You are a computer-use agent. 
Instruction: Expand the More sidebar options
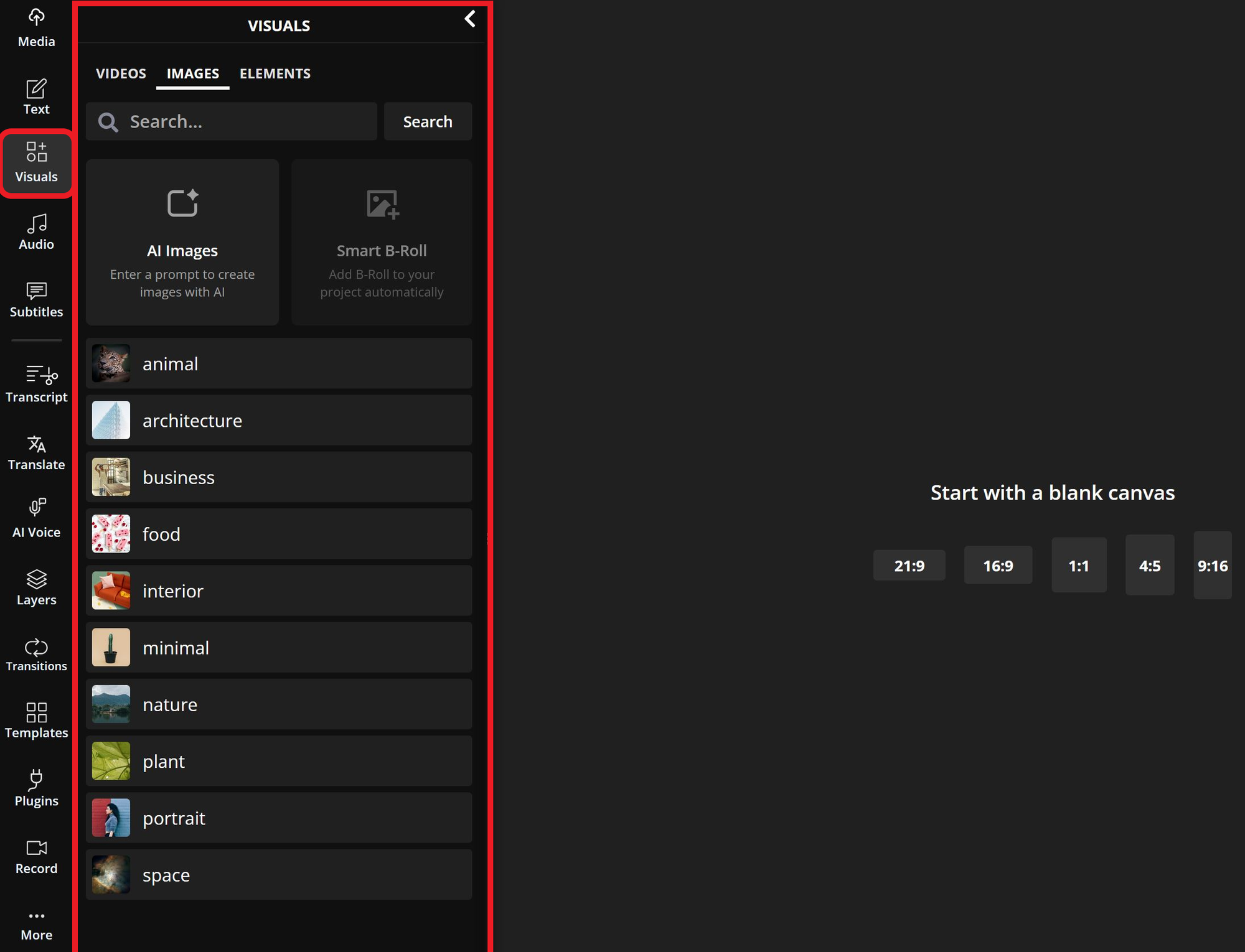36,925
